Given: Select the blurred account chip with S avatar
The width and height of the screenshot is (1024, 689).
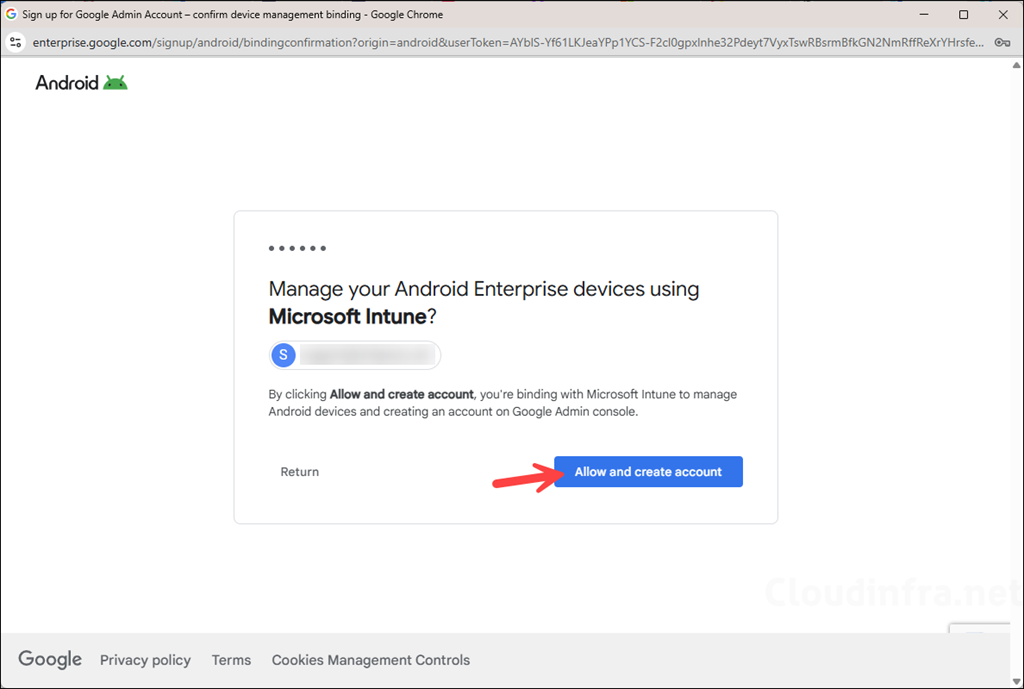Looking at the screenshot, I should coord(355,355).
